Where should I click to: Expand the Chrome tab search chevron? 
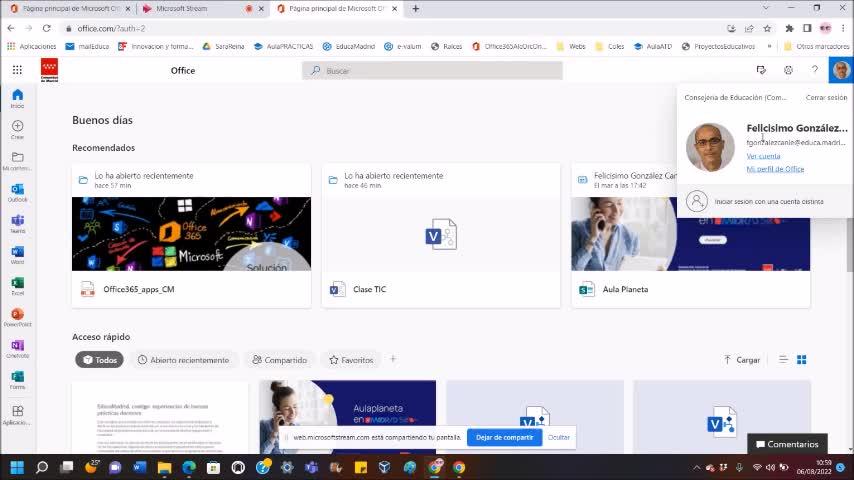tap(766, 8)
